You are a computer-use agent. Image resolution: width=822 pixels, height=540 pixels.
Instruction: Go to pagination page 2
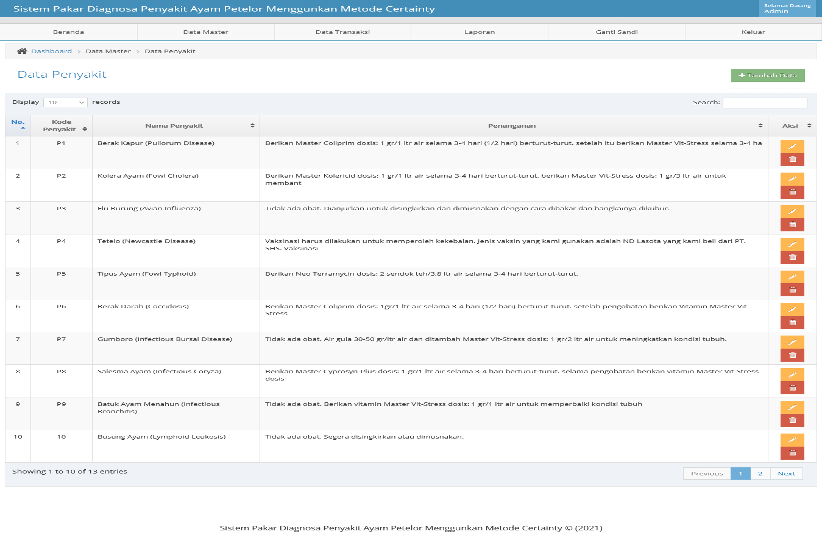(x=760, y=473)
